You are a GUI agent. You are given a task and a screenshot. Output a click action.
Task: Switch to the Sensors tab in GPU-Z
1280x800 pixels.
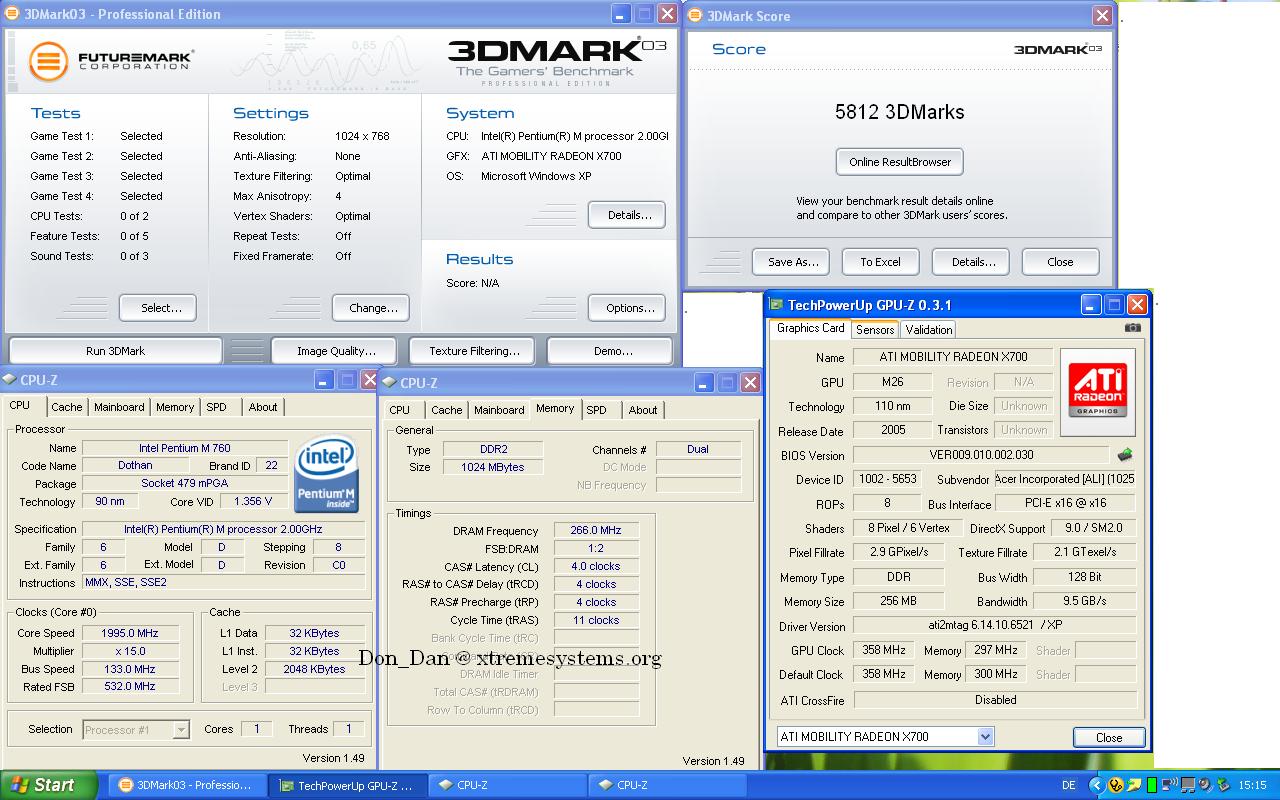[x=875, y=329]
